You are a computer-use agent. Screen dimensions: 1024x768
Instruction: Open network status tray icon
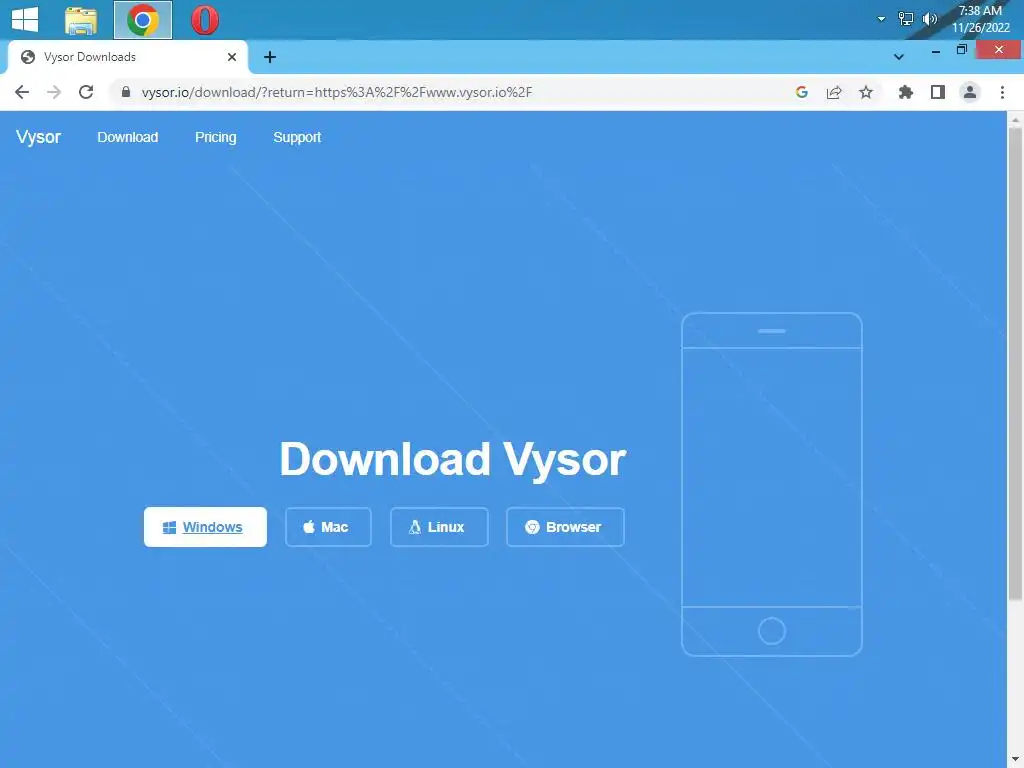click(x=905, y=19)
